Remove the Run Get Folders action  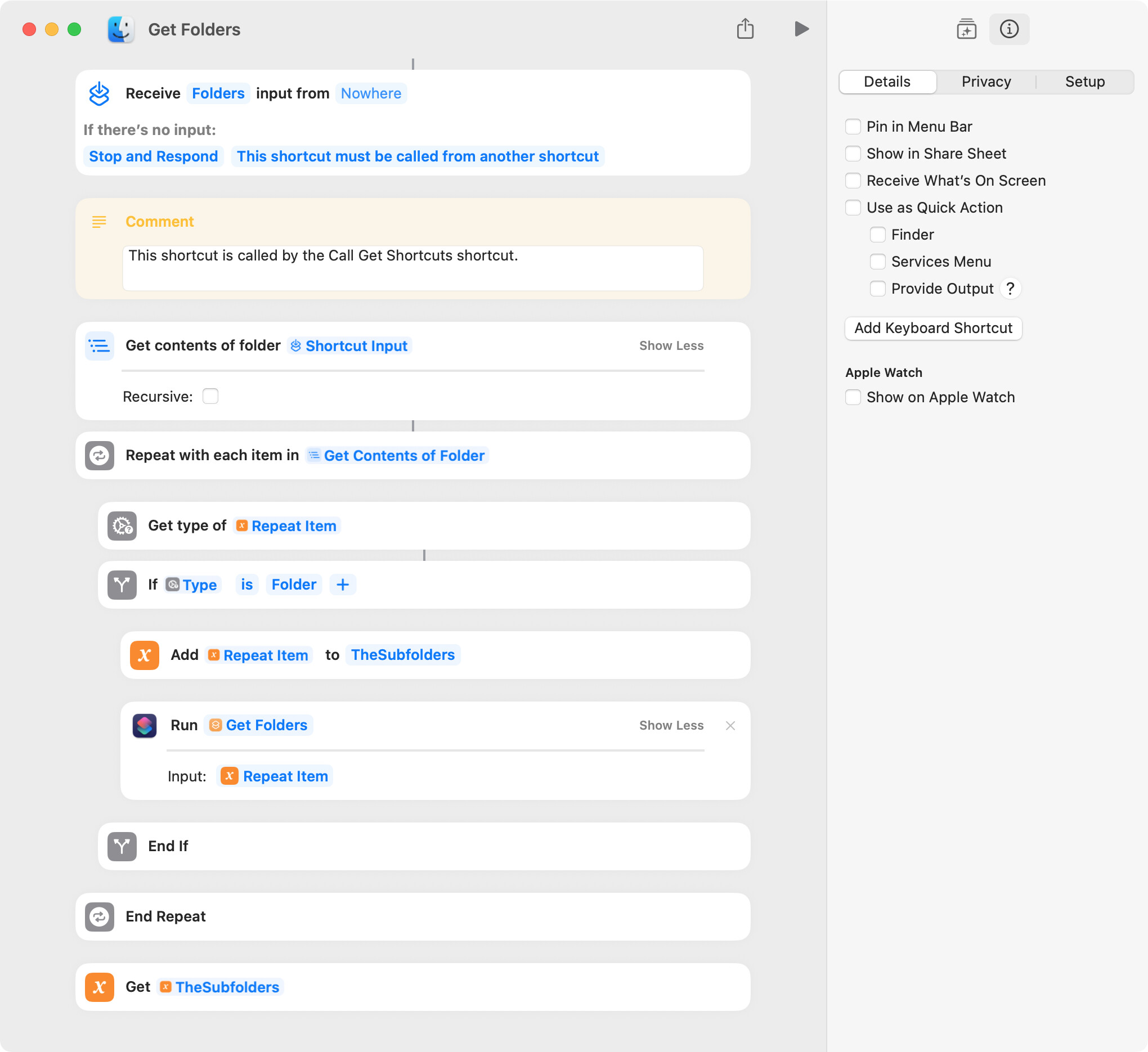coord(730,725)
